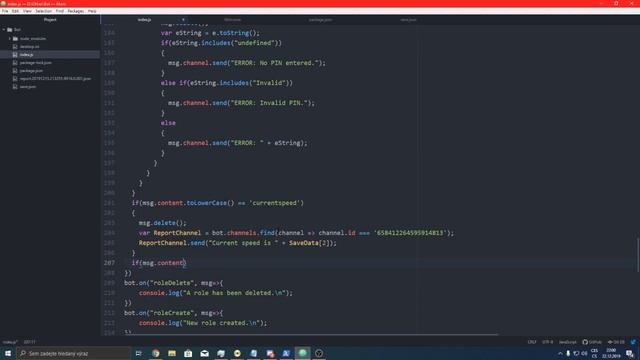
Task: Open the Git panel from status bar
Action: [616, 342]
